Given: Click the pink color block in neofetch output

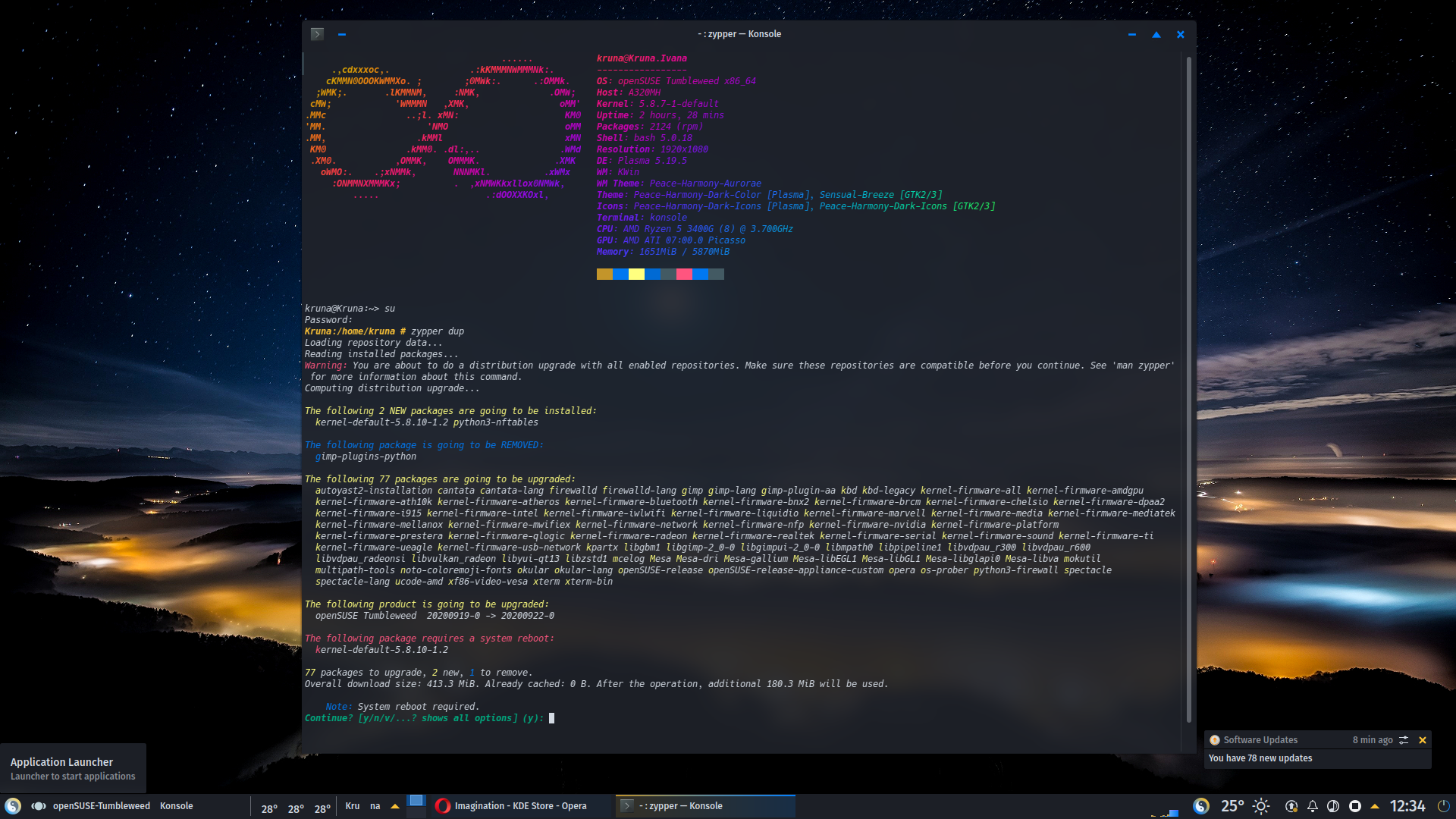Looking at the screenshot, I should pyautogui.click(x=684, y=275).
